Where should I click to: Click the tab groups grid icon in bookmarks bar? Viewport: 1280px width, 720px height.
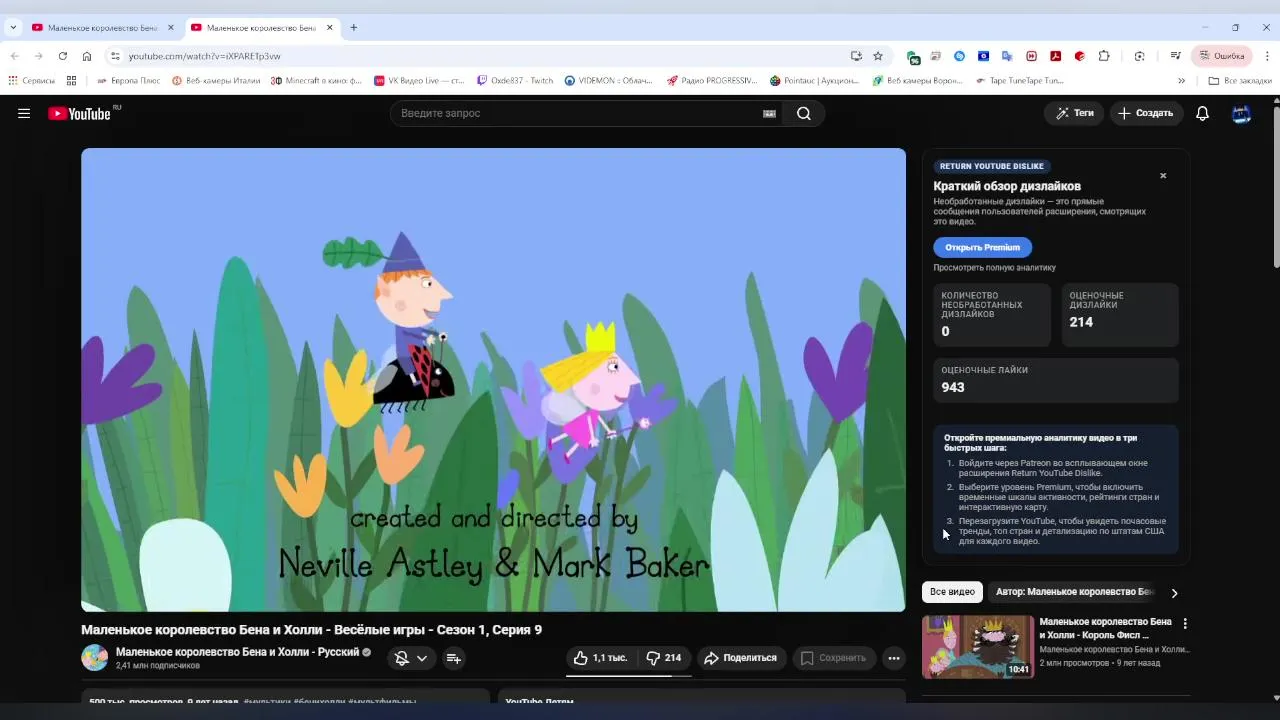71,81
